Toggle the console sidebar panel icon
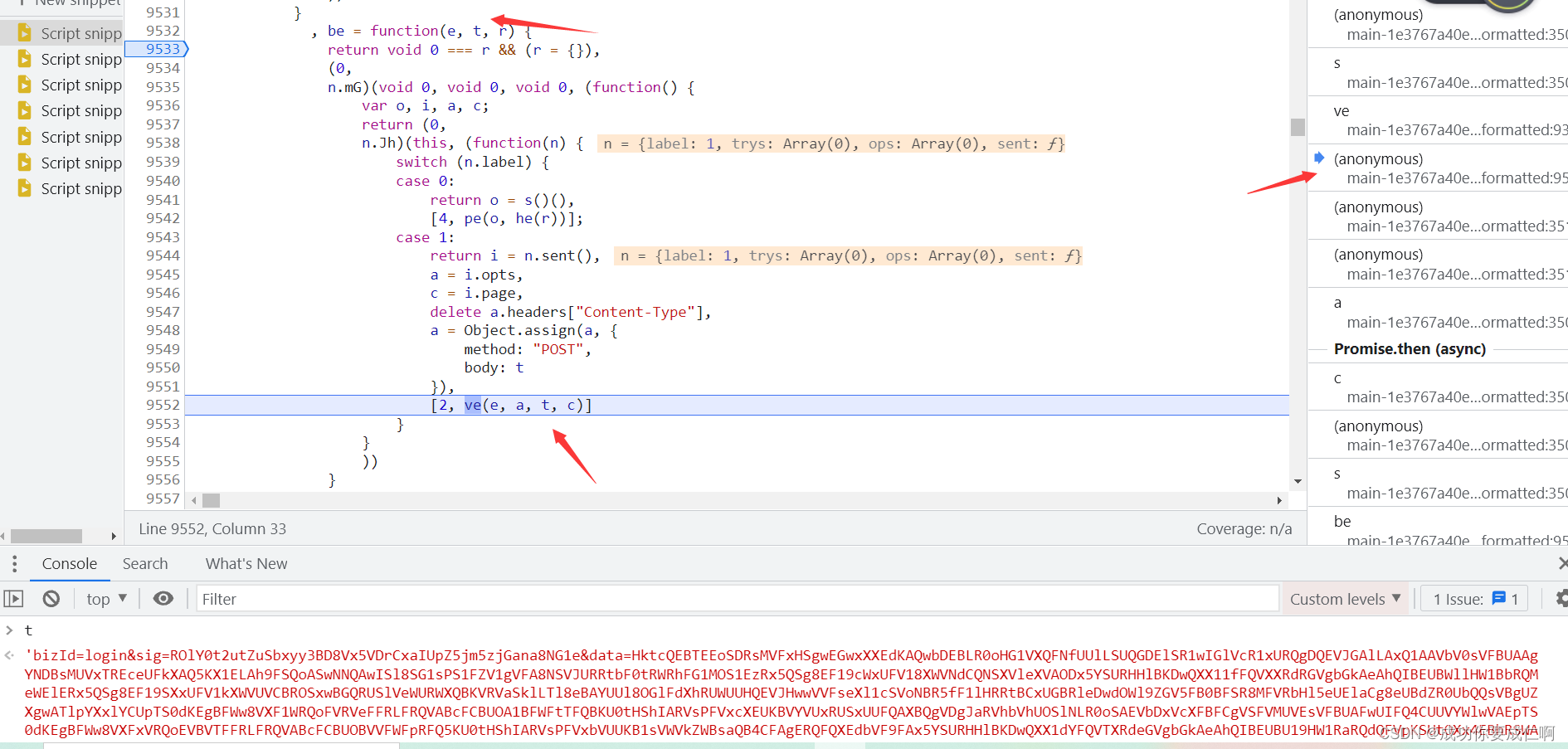Viewport: 1568px width, 749px height. 13,599
